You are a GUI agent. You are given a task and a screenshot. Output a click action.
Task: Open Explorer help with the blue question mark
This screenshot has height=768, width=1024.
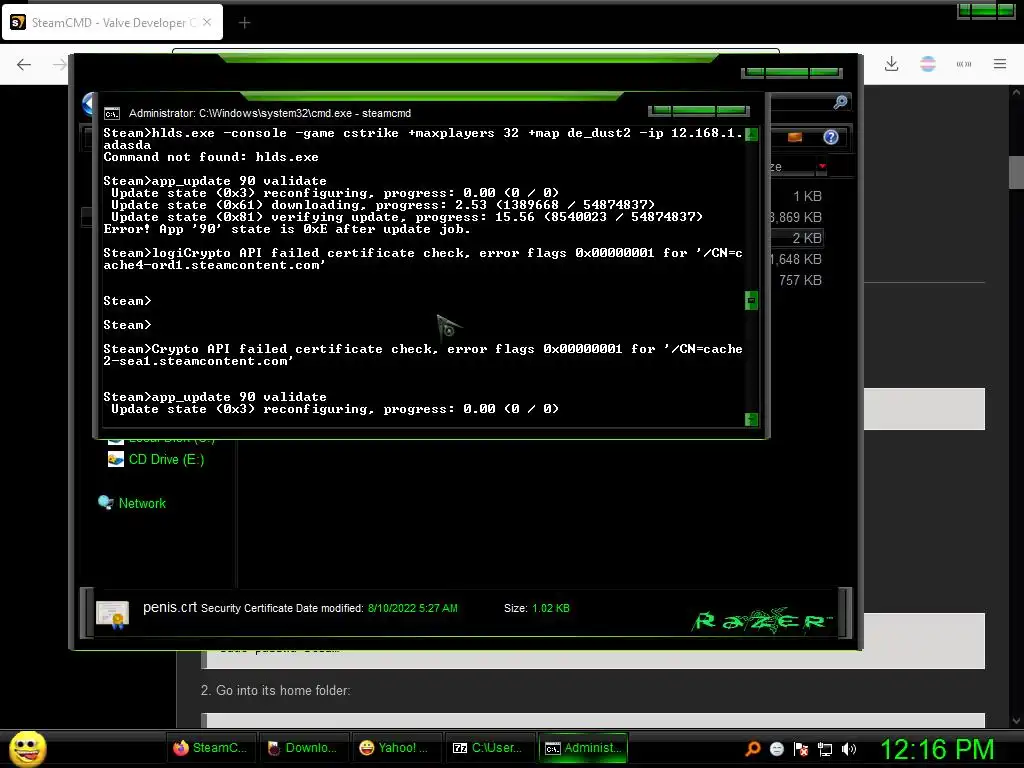pos(831,137)
